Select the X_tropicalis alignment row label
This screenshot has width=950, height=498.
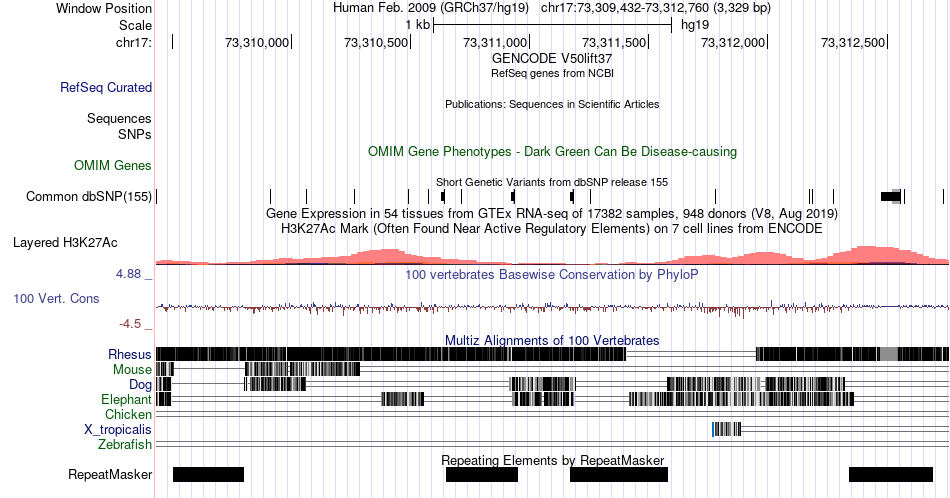click(118, 430)
